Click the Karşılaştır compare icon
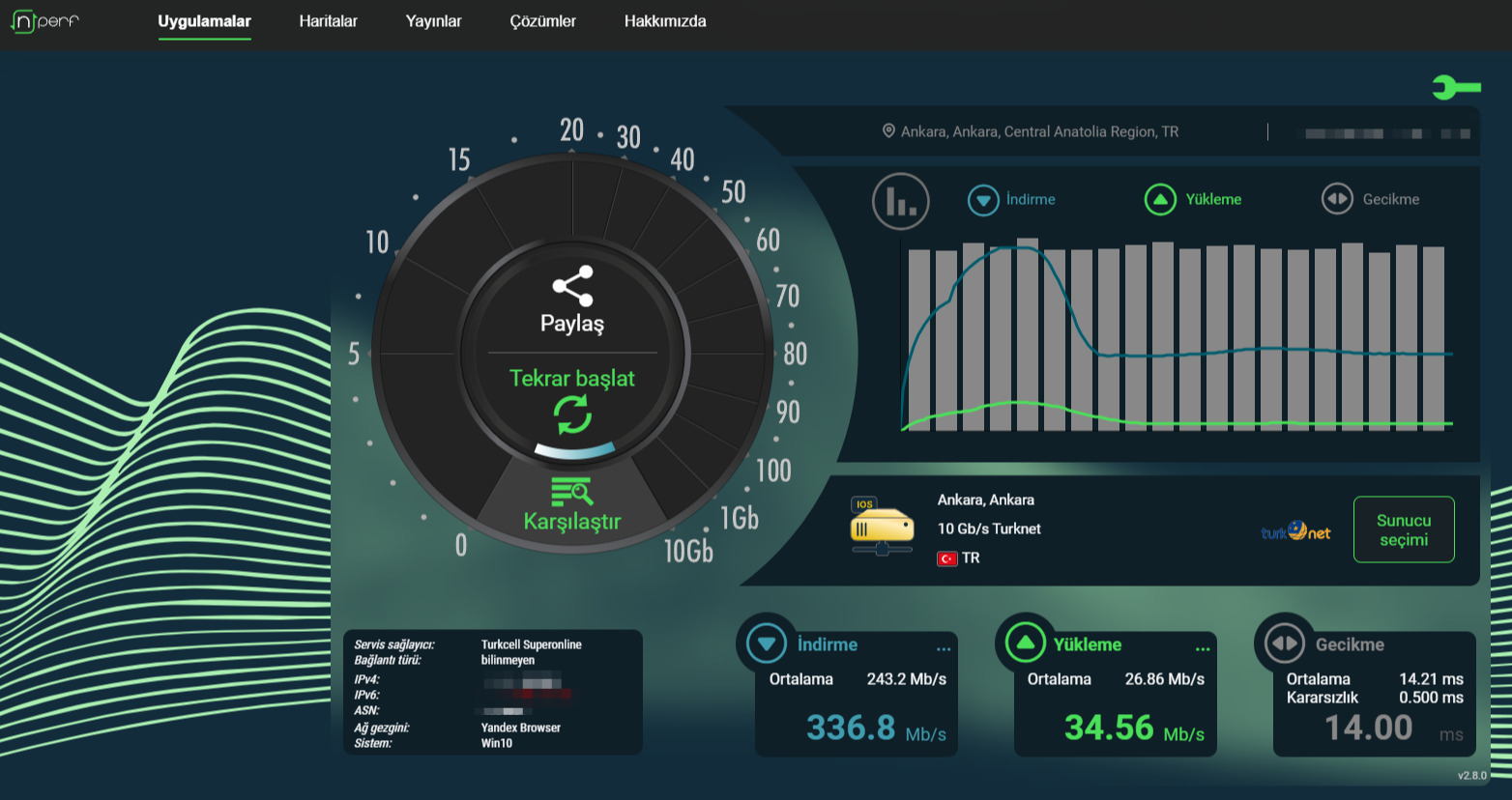This screenshot has height=800, width=1512. pos(572,492)
